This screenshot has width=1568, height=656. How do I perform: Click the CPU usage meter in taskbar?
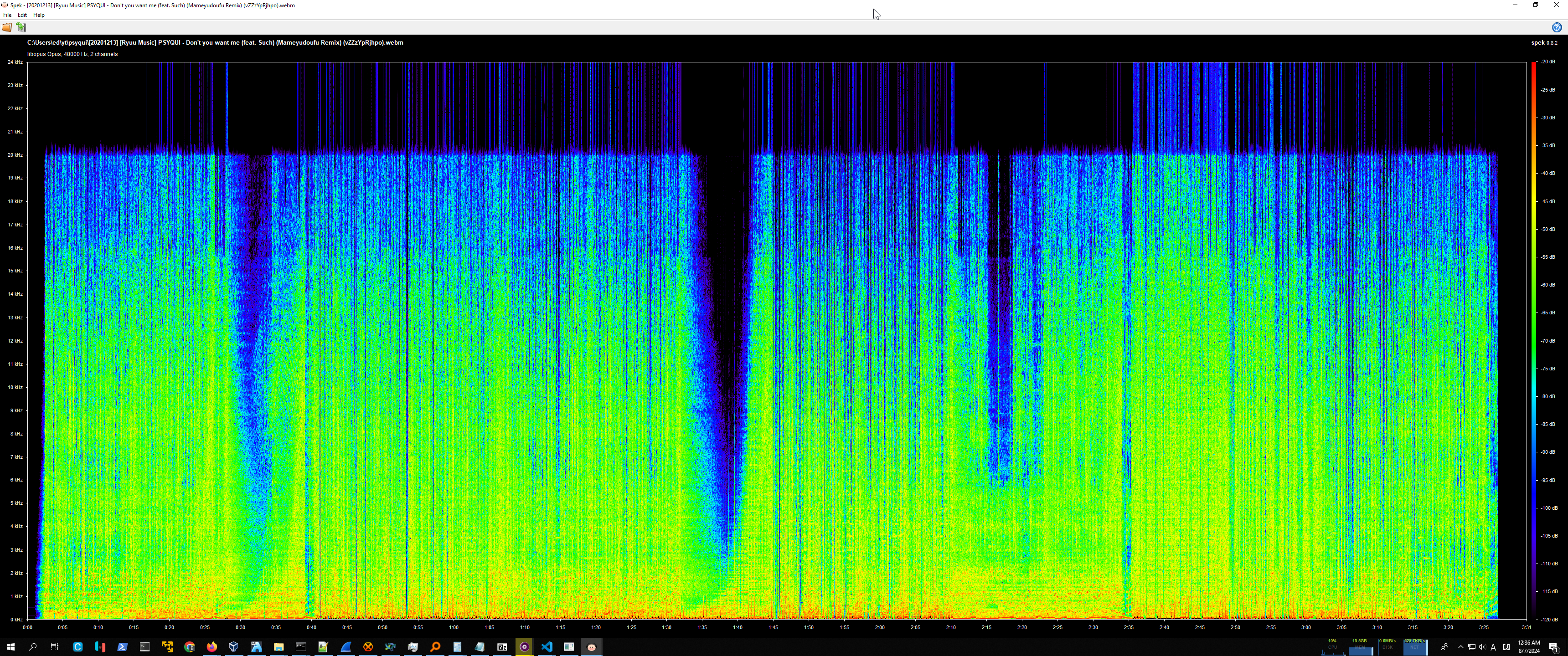click(x=1332, y=647)
